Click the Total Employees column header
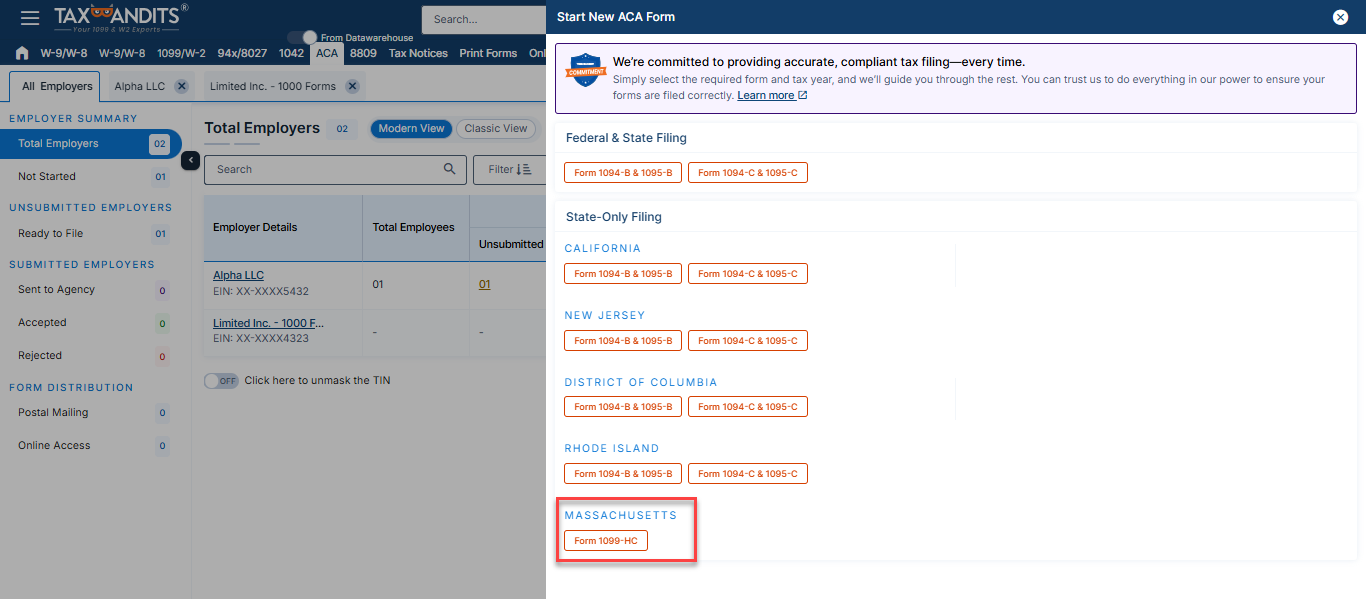The image size is (1366, 599). pos(414,228)
